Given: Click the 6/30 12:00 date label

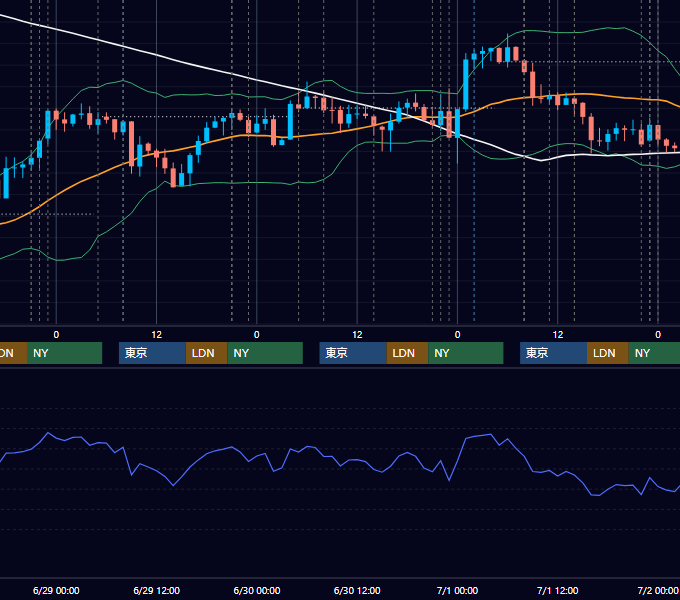Looking at the screenshot, I should coord(357,590).
